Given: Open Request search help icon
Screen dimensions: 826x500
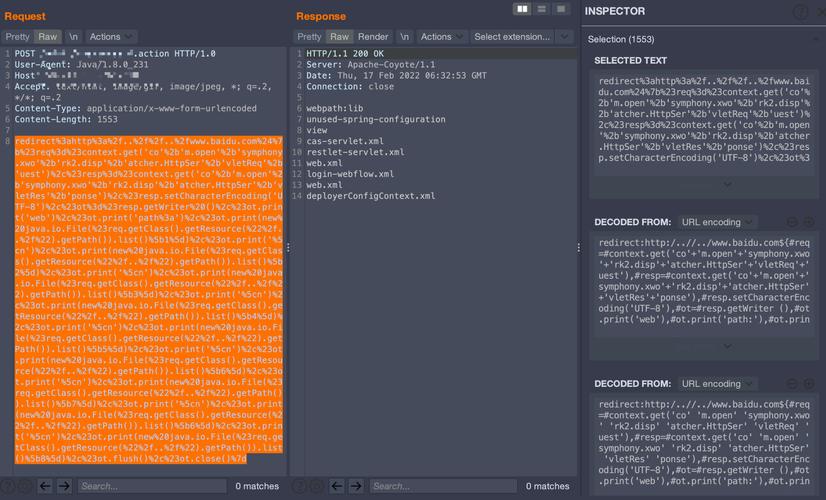Looking at the screenshot, I should tap(7, 486).
